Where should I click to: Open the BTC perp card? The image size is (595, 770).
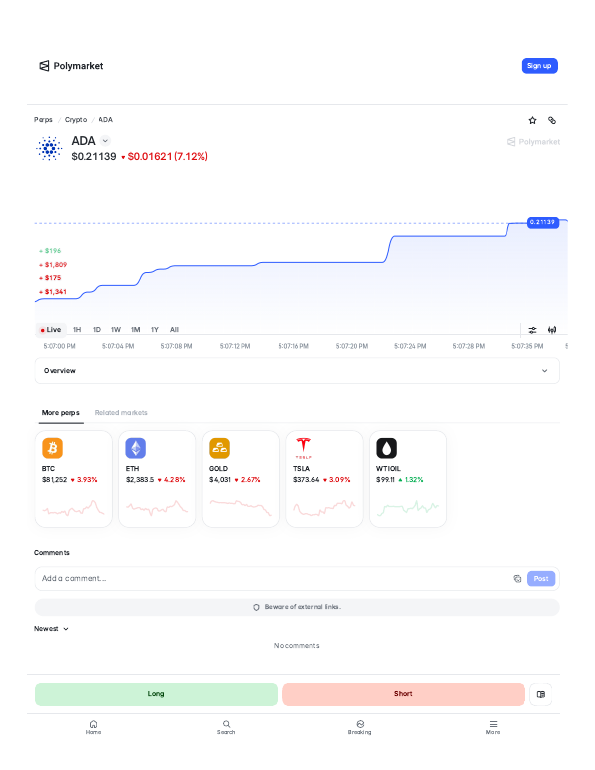coord(74,479)
